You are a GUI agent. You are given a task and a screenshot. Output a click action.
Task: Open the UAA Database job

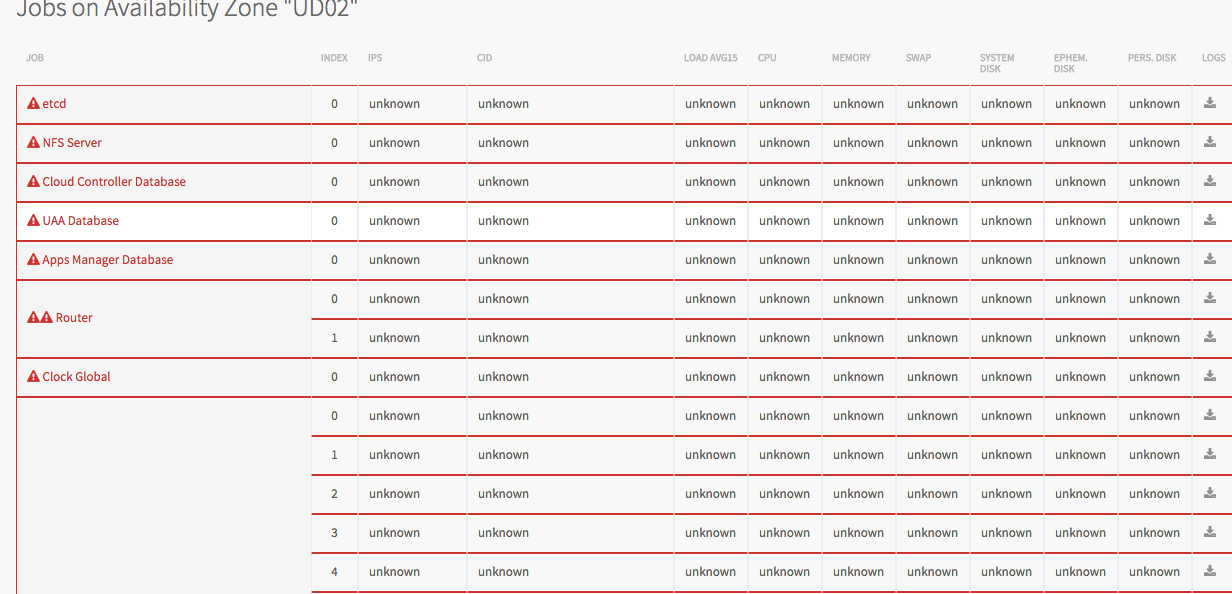(x=80, y=221)
